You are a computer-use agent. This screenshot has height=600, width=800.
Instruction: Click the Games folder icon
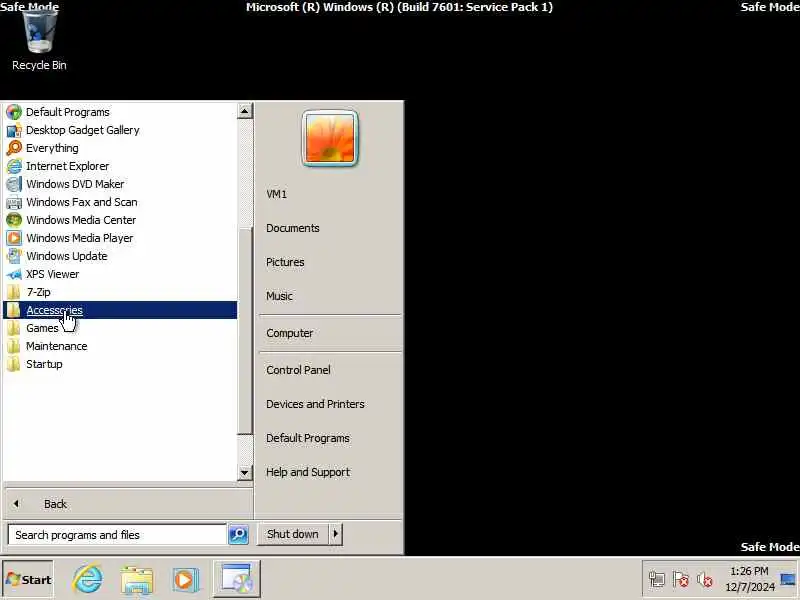click(14, 328)
